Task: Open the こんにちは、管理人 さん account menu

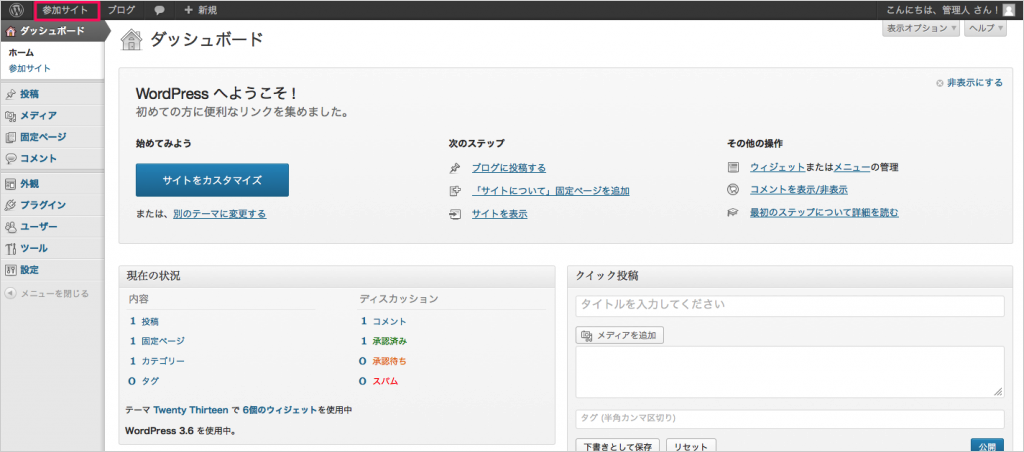Action: point(952,10)
